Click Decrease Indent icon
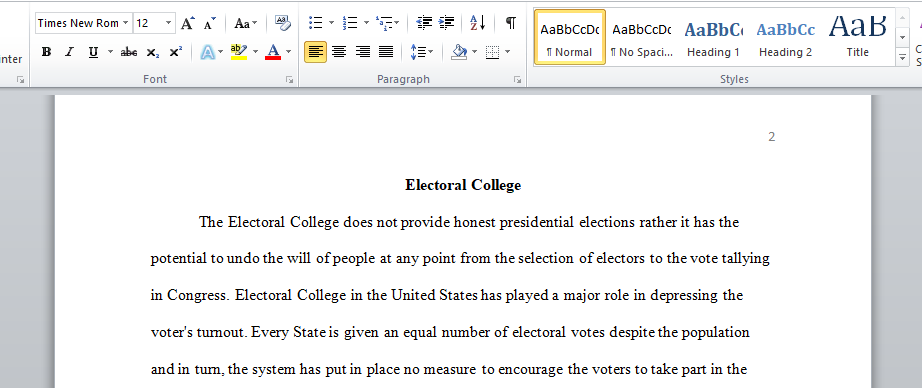The width and height of the screenshot is (922, 388). (424, 23)
